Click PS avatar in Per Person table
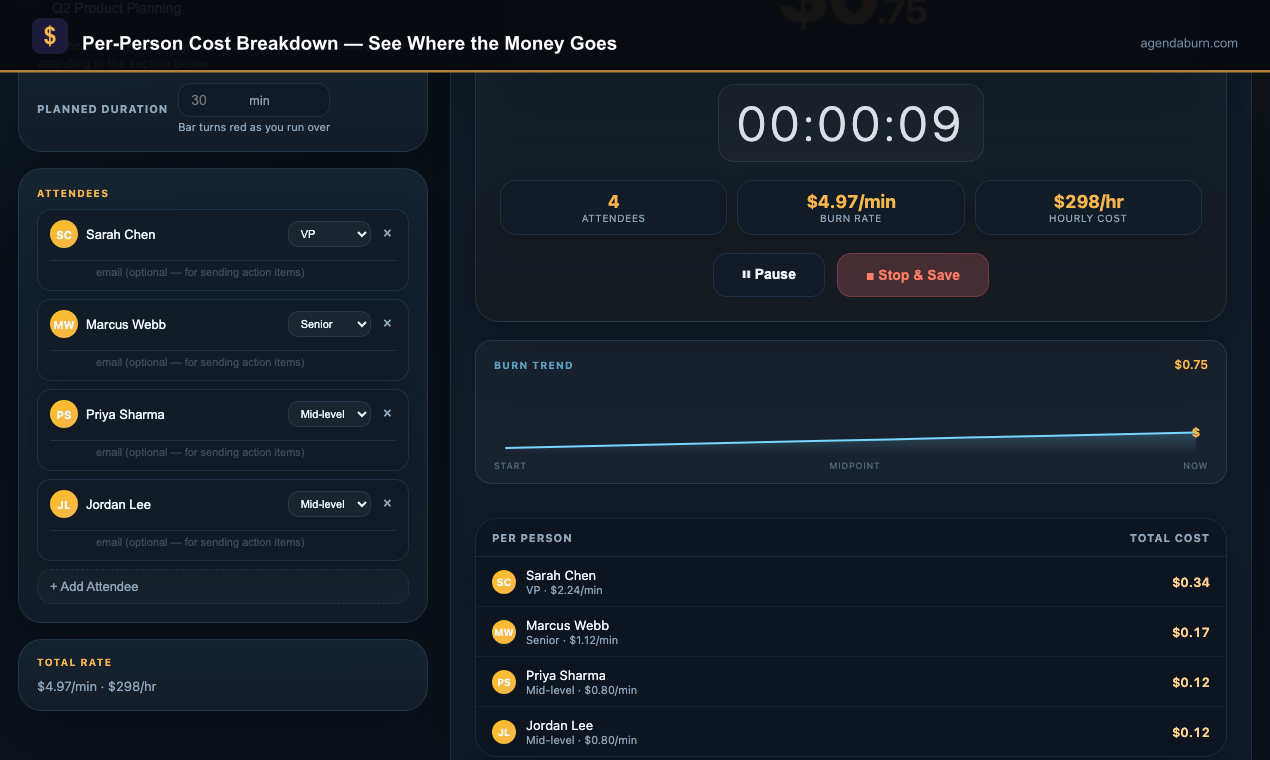The height and width of the screenshot is (760, 1270). point(504,682)
